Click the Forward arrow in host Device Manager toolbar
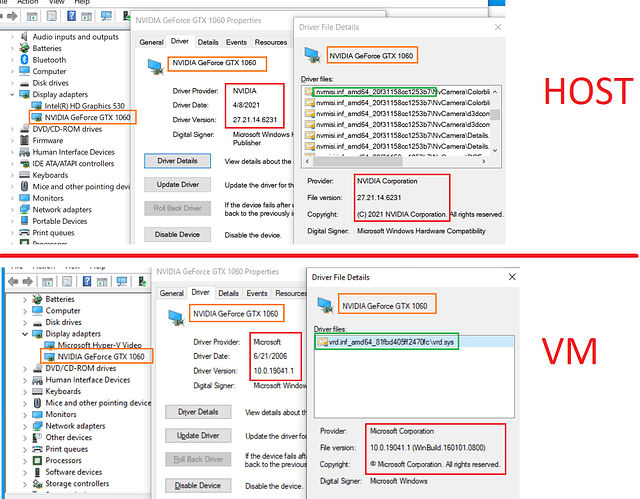Viewport: 640px width, 499px height. 12,16
